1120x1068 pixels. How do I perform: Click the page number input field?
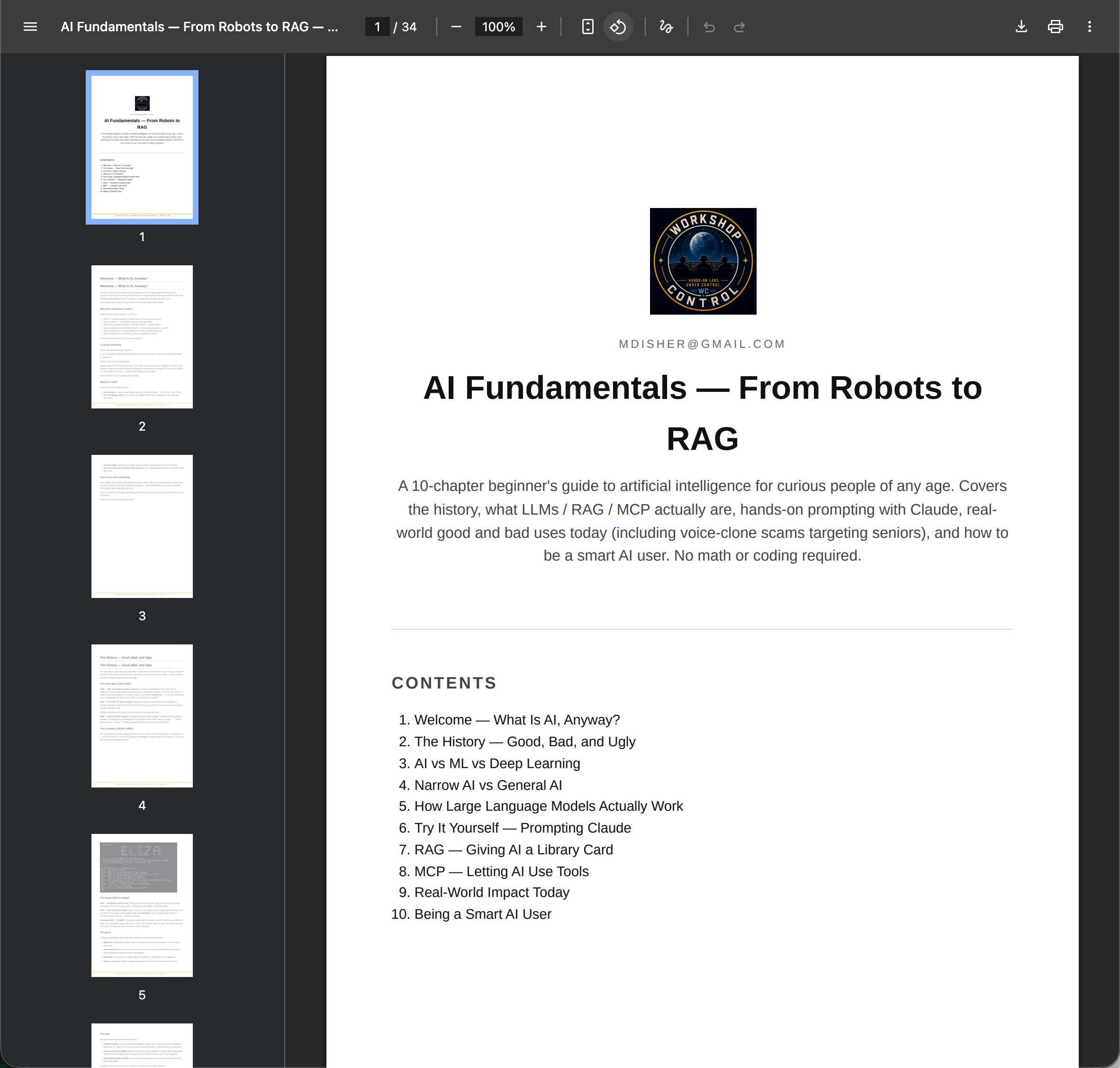click(x=377, y=27)
